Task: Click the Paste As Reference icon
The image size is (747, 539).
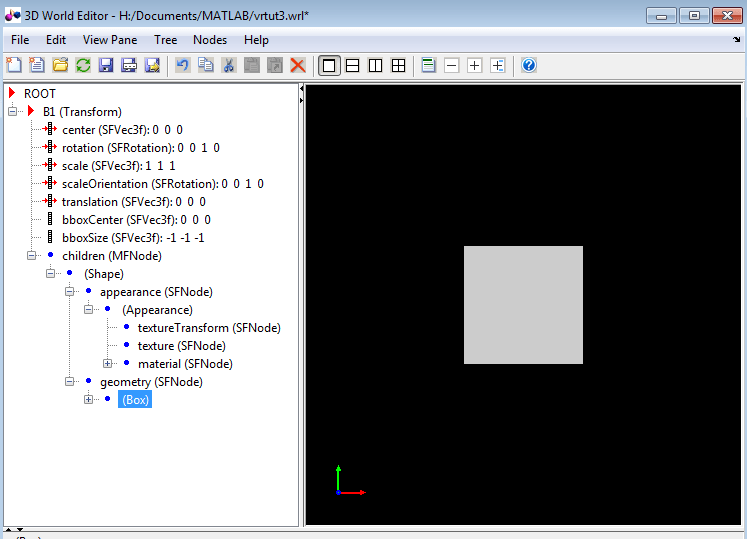Action: [x=274, y=65]
